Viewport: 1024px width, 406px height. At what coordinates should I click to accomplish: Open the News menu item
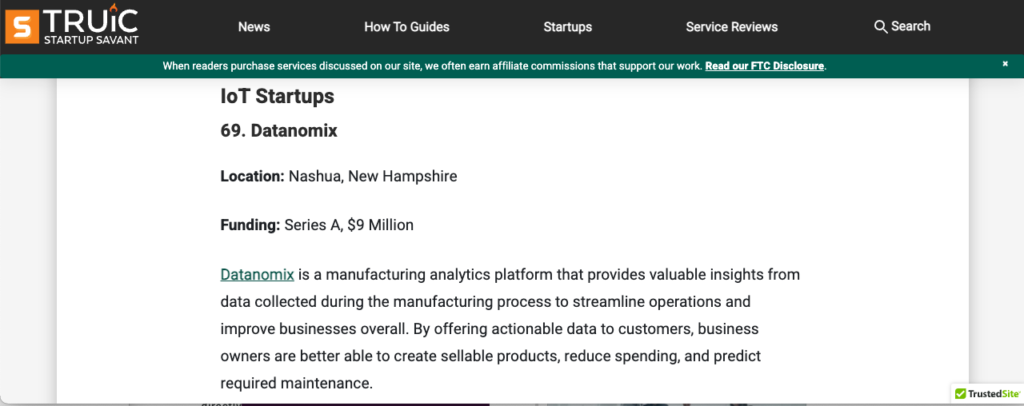254,27
